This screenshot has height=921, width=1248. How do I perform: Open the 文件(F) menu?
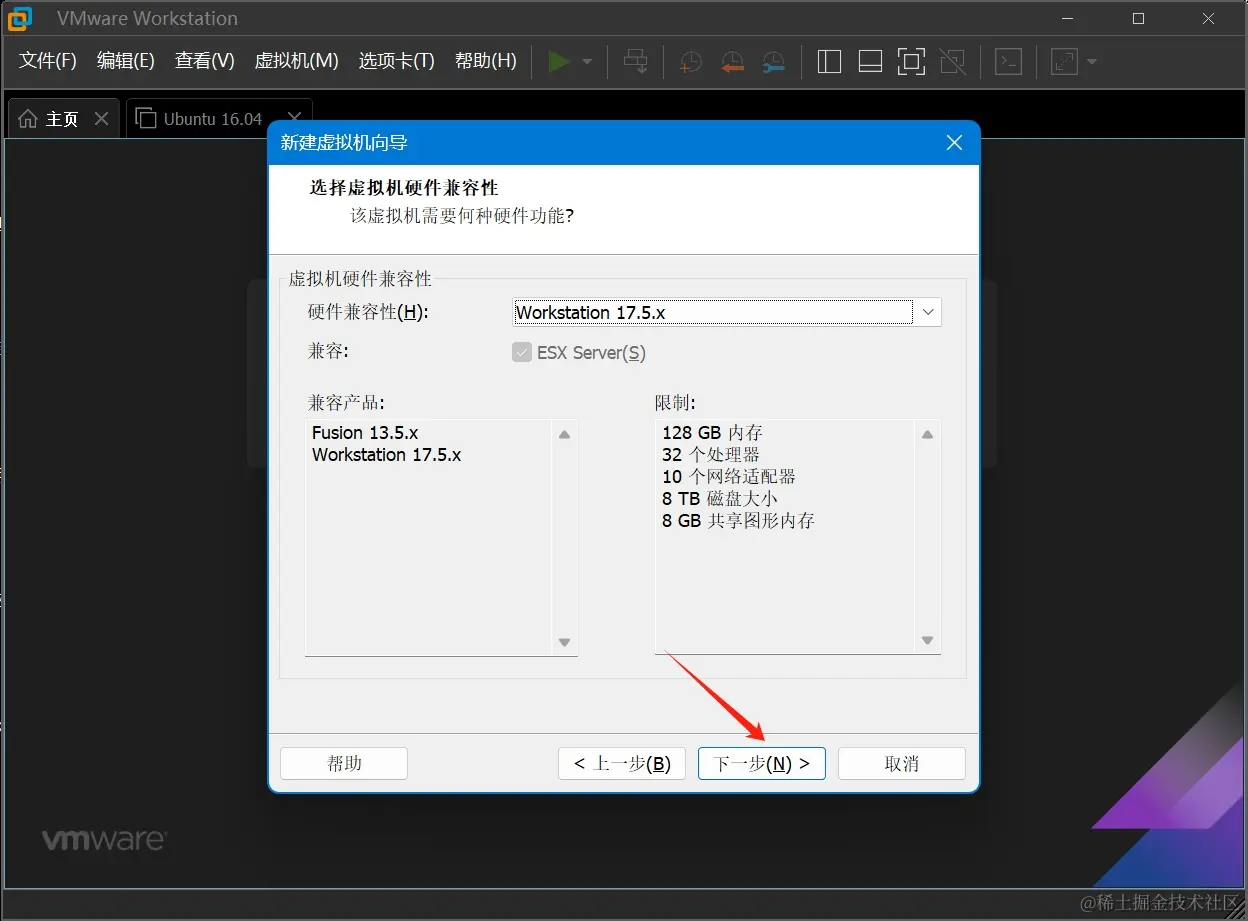pos(48,61)
